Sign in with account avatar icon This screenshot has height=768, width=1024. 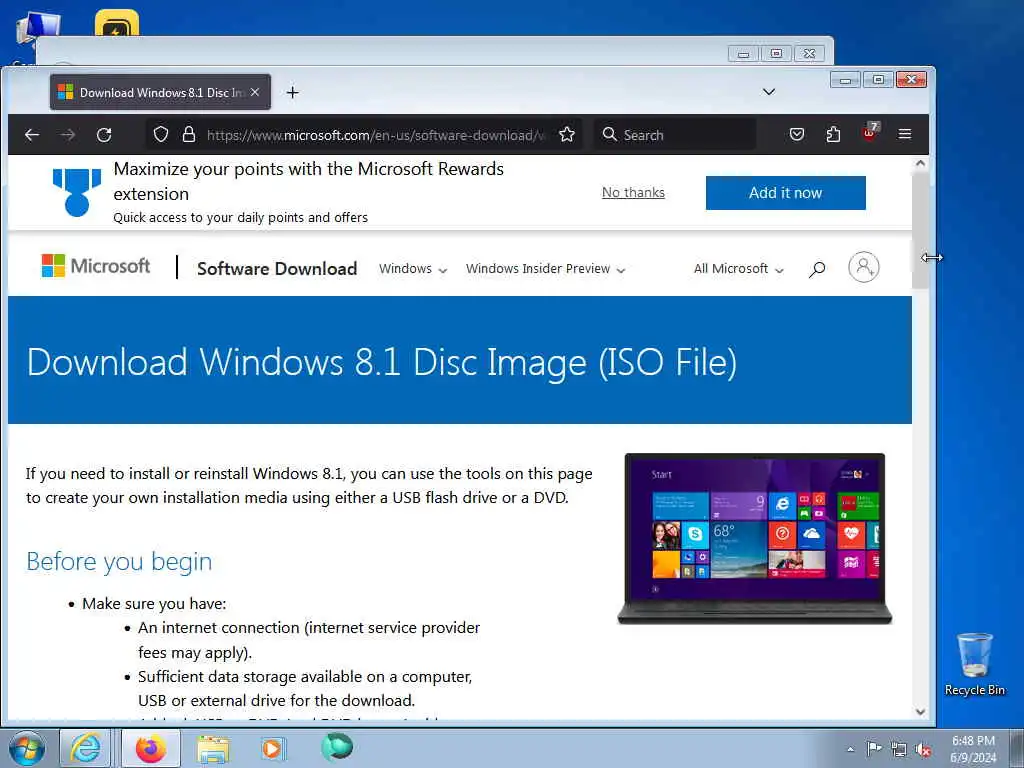click(863, 267)
